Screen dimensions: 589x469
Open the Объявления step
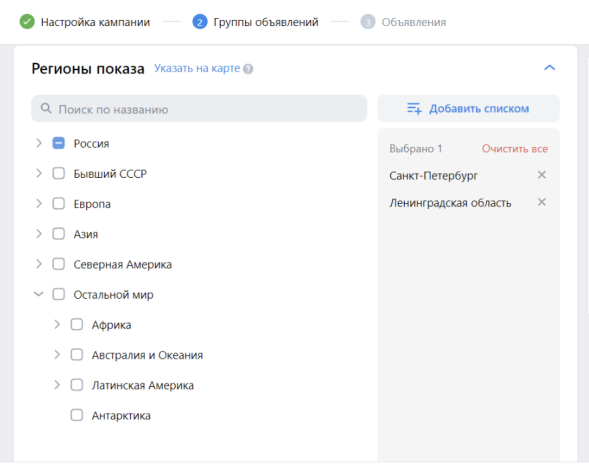(x=414, y=22)
